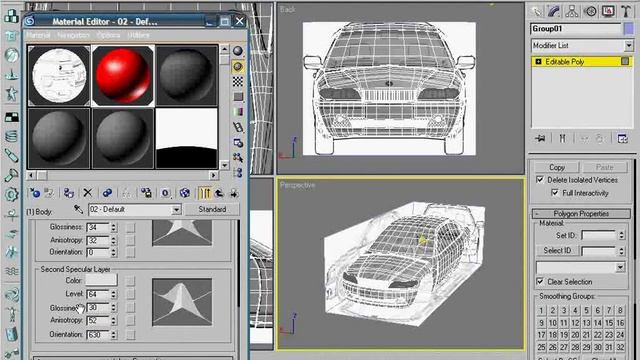
Task: Adjust the Select ID spinner arrows
Action: (x=621, y=251)
